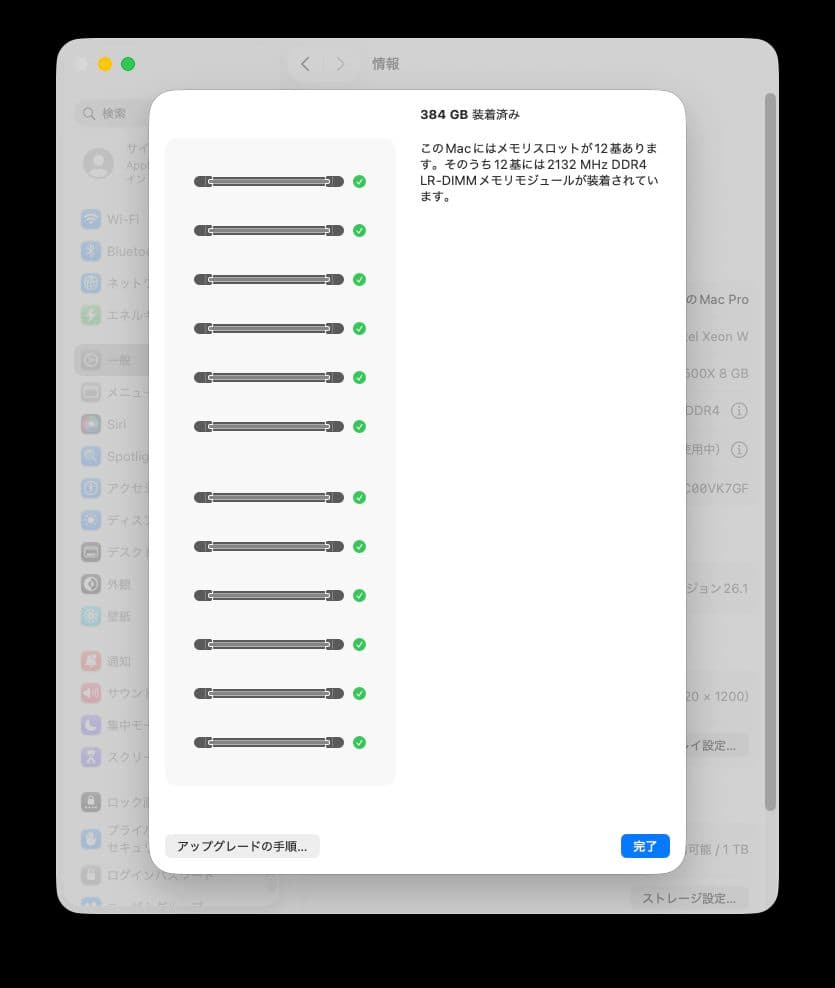
Task: Click the 検索 search field
Action: point(113,113)
